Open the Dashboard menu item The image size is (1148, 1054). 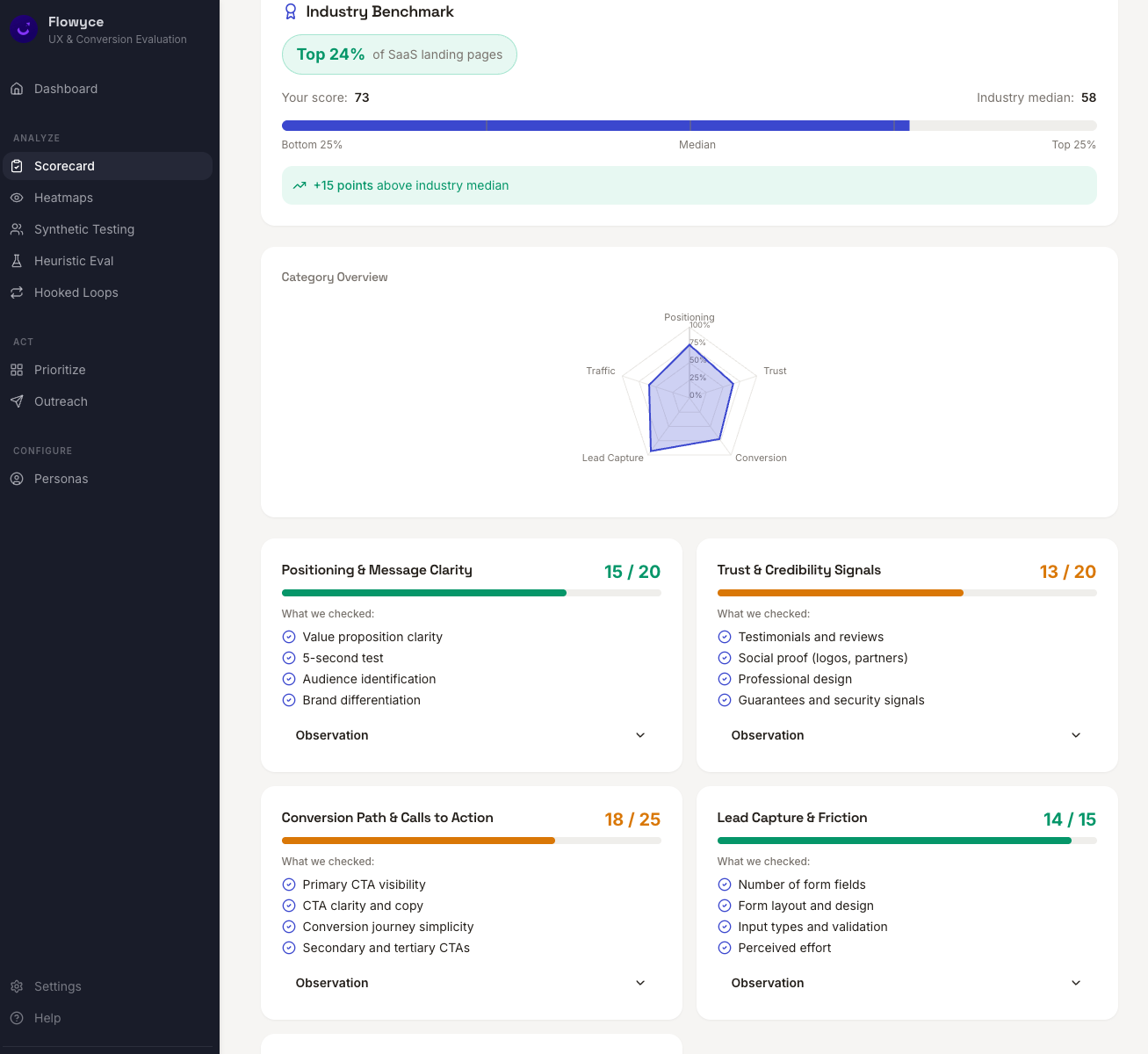pos(108,89)
